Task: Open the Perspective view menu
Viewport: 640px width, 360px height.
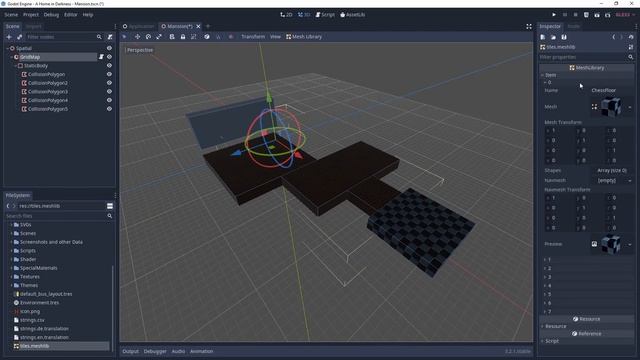Action: click(x=140, y=50)
